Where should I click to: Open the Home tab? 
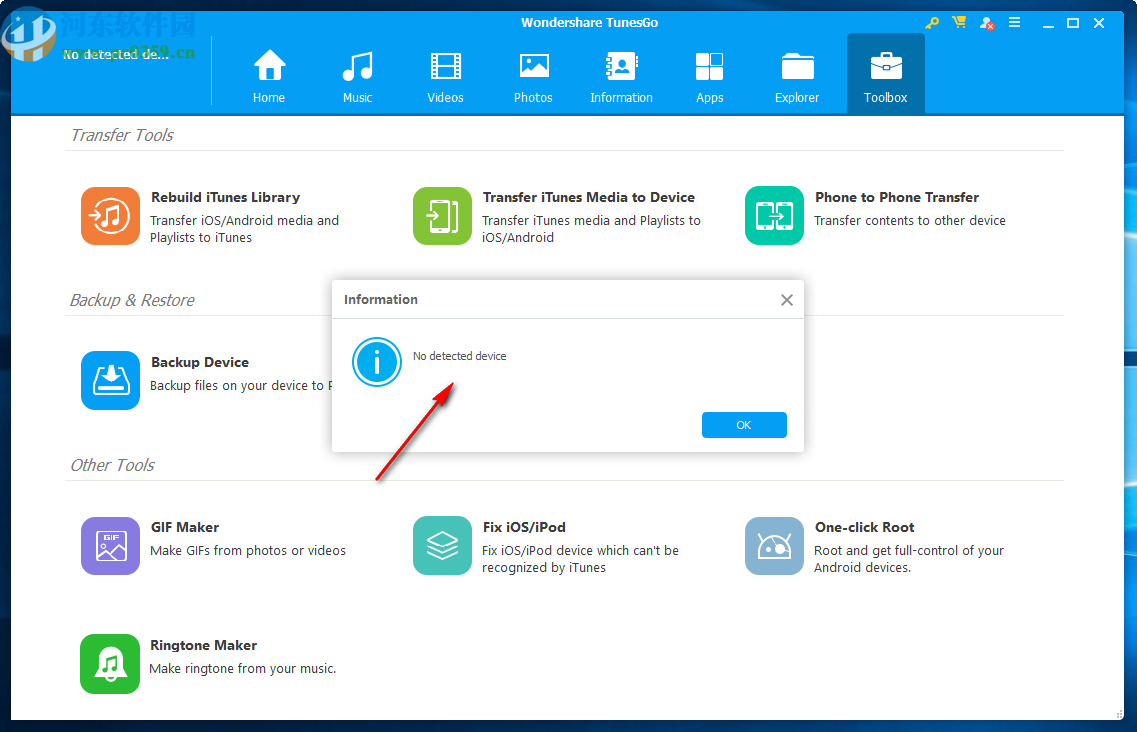(x=269, y=76)
